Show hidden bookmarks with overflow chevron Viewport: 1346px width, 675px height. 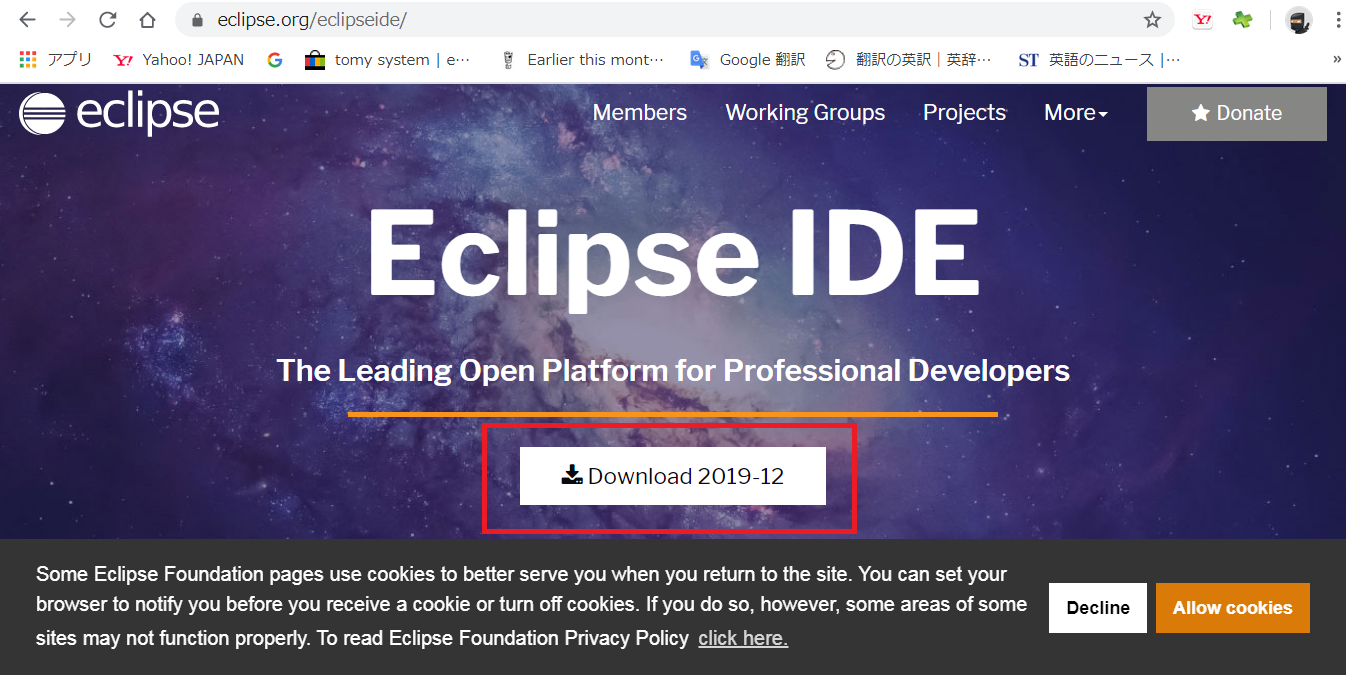click(x=1337, y=58)
